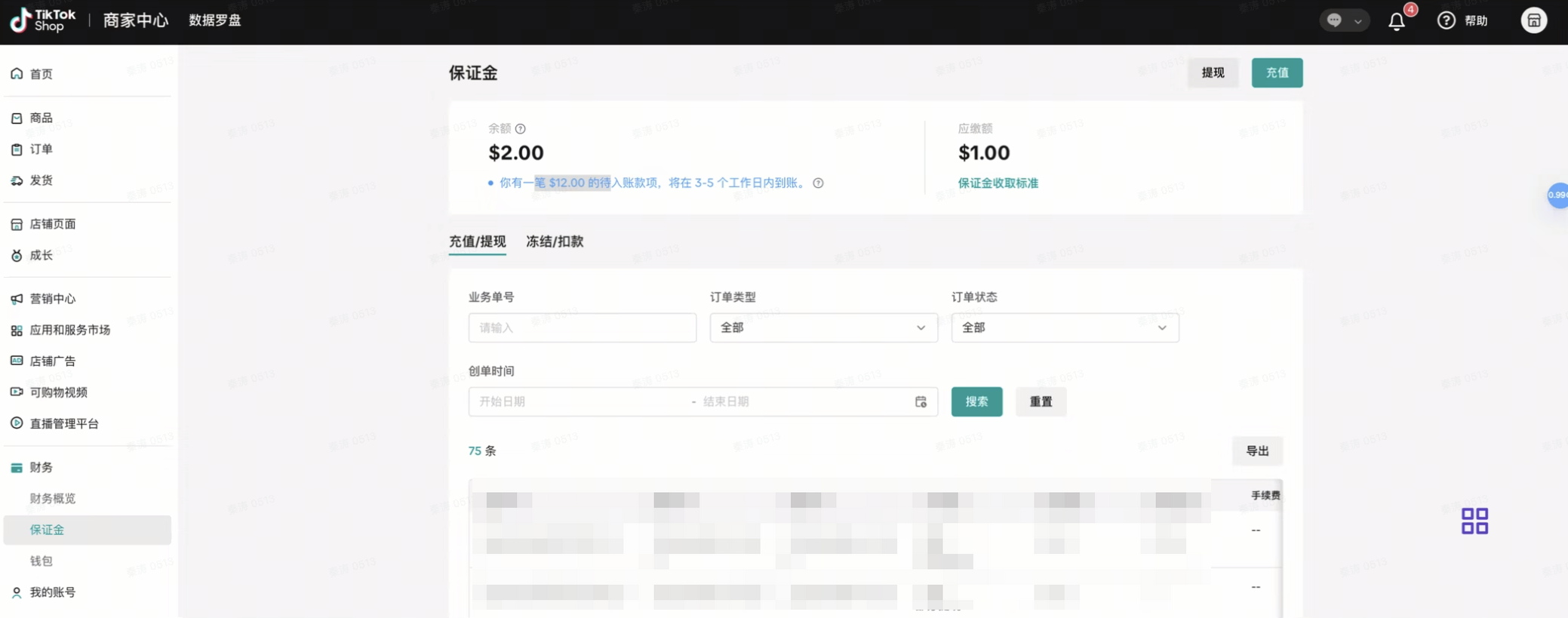Image resolution: width=1568 pixels, height=618 pixels.
Task: Click the 提现 button
Action: click(1213, 72)
